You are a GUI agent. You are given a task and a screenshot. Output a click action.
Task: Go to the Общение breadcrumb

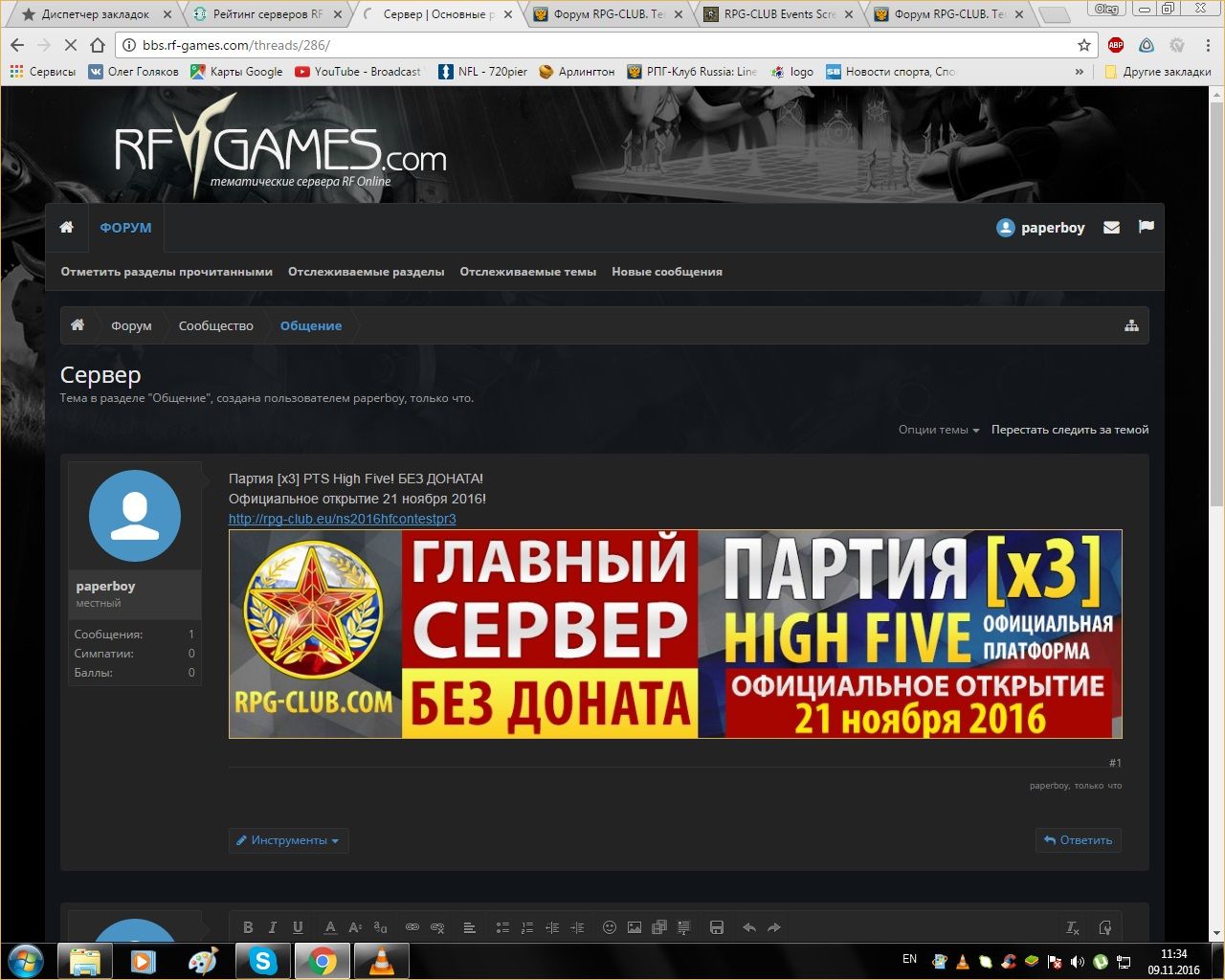[x=311, y=325]
